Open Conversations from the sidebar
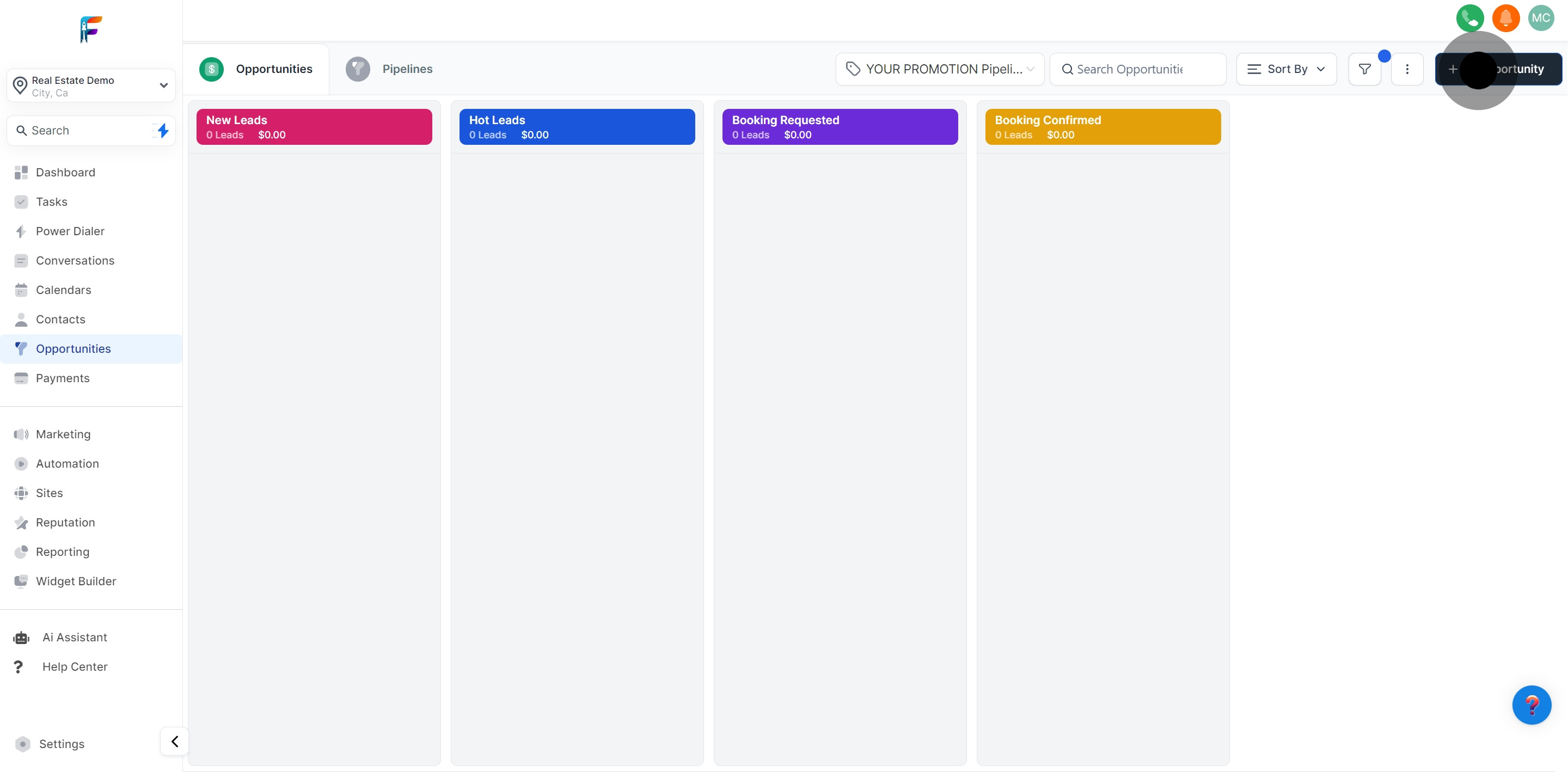The width and height of the screenshot is (1568, 772). click(75, 261)
